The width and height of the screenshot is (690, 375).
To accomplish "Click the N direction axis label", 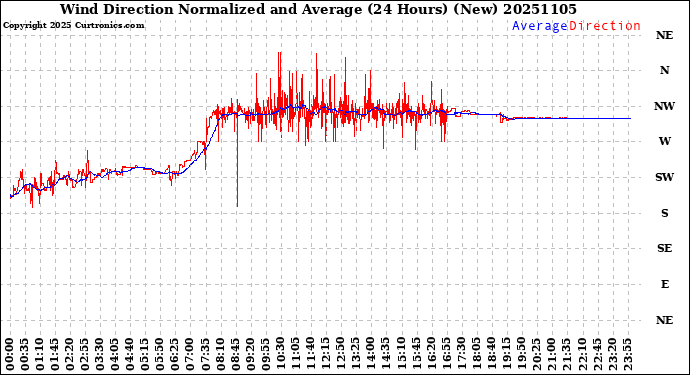I will pos(664,70).
